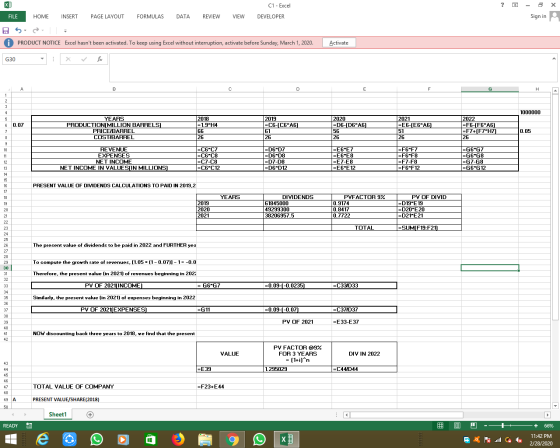
Task: Open Google Chrome from taskbar
Action: (x=232, y=439)
